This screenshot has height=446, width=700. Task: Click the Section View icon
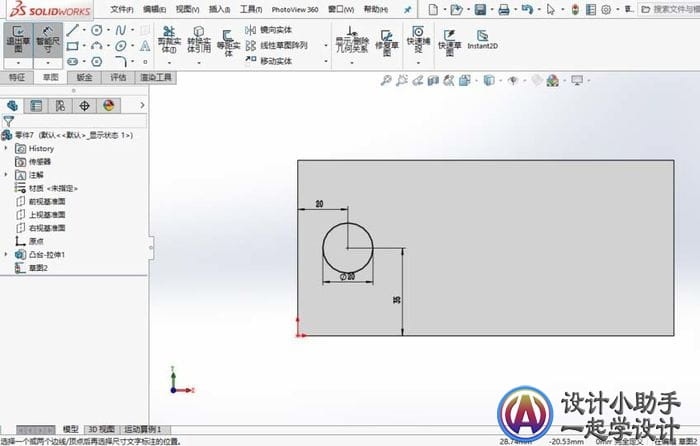[433, 80]
